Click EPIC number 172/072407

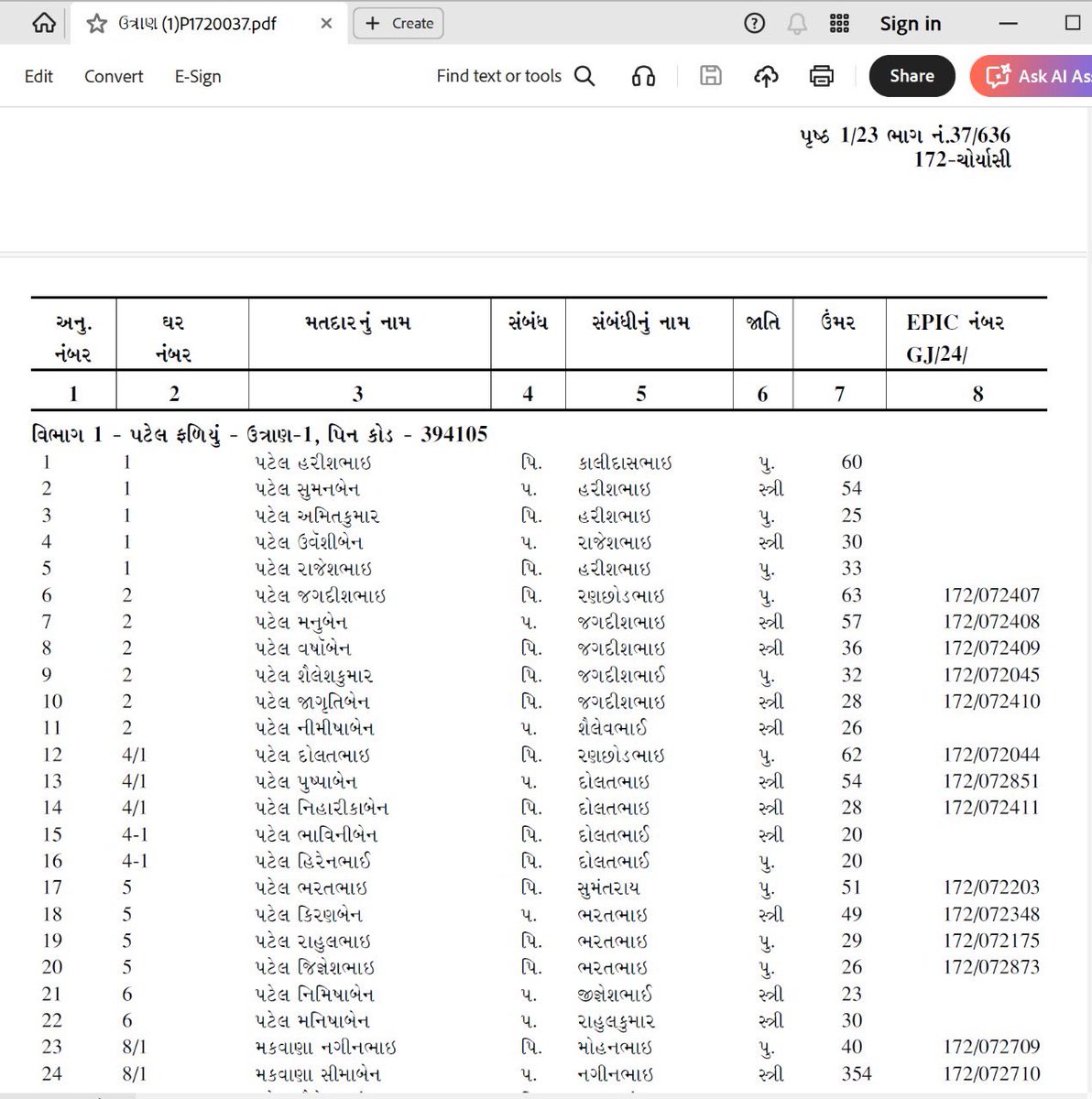pyautogui.click(x=991, y=595)
